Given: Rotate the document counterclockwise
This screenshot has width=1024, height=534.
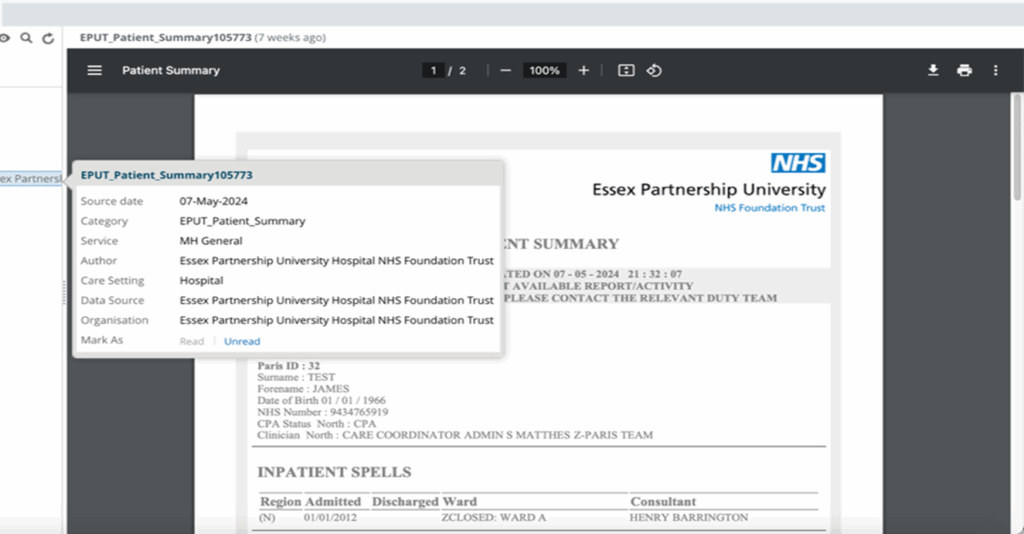Looking at the screenshot, I should pyautogui.click(x=654, y=70).
